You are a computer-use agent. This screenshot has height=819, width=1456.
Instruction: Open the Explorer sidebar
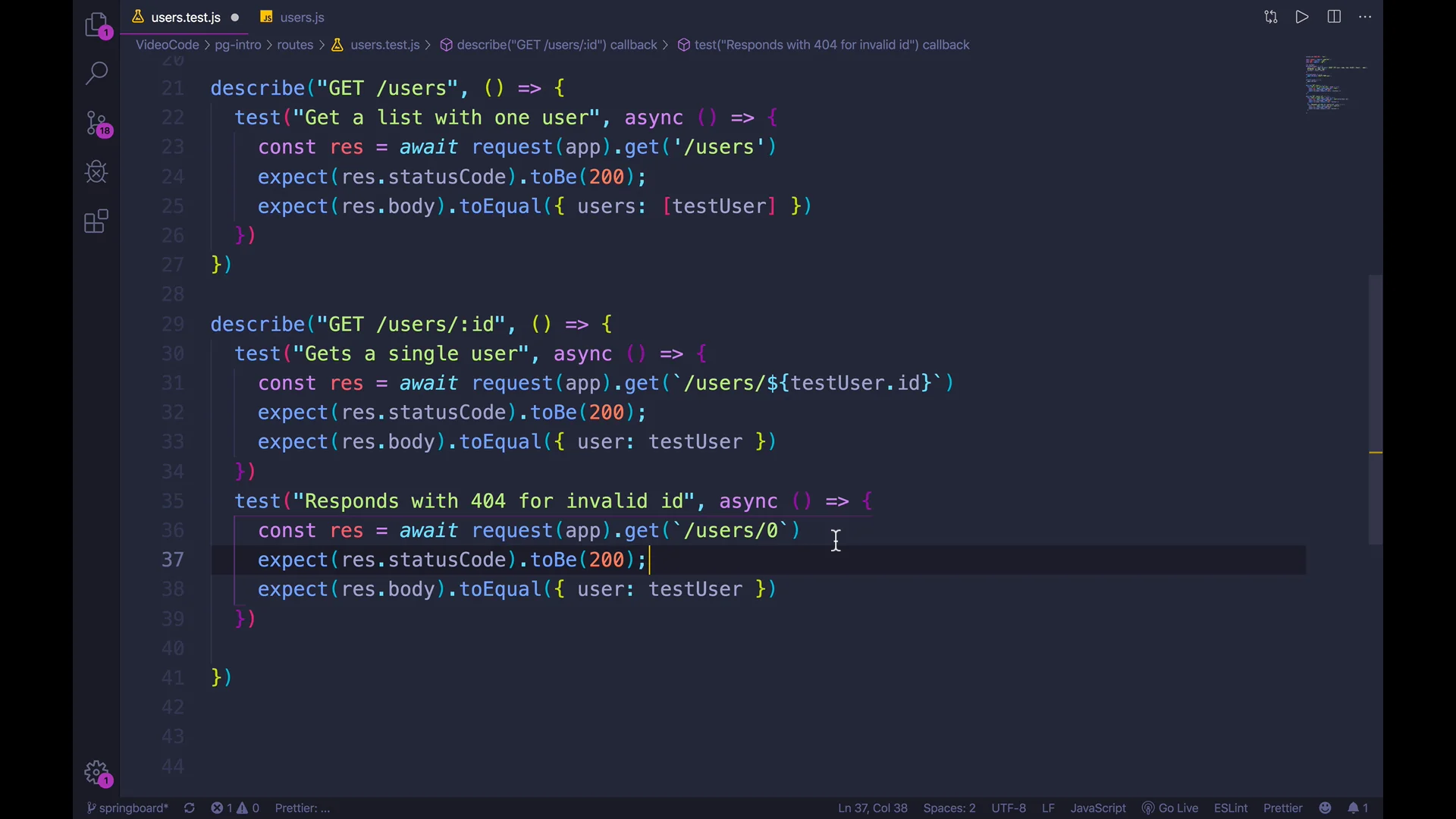[x=97, y=24]
